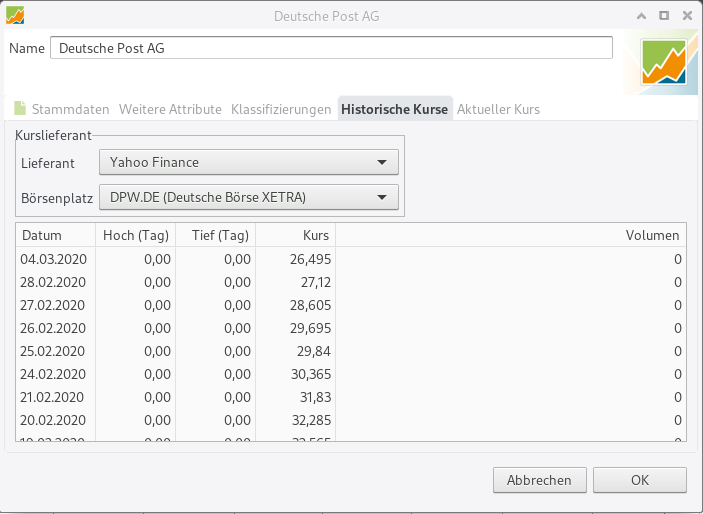Confirm the dialog with OK
Image resolution: width=703 pixels, height=514 pixels.
pos(640,480)
